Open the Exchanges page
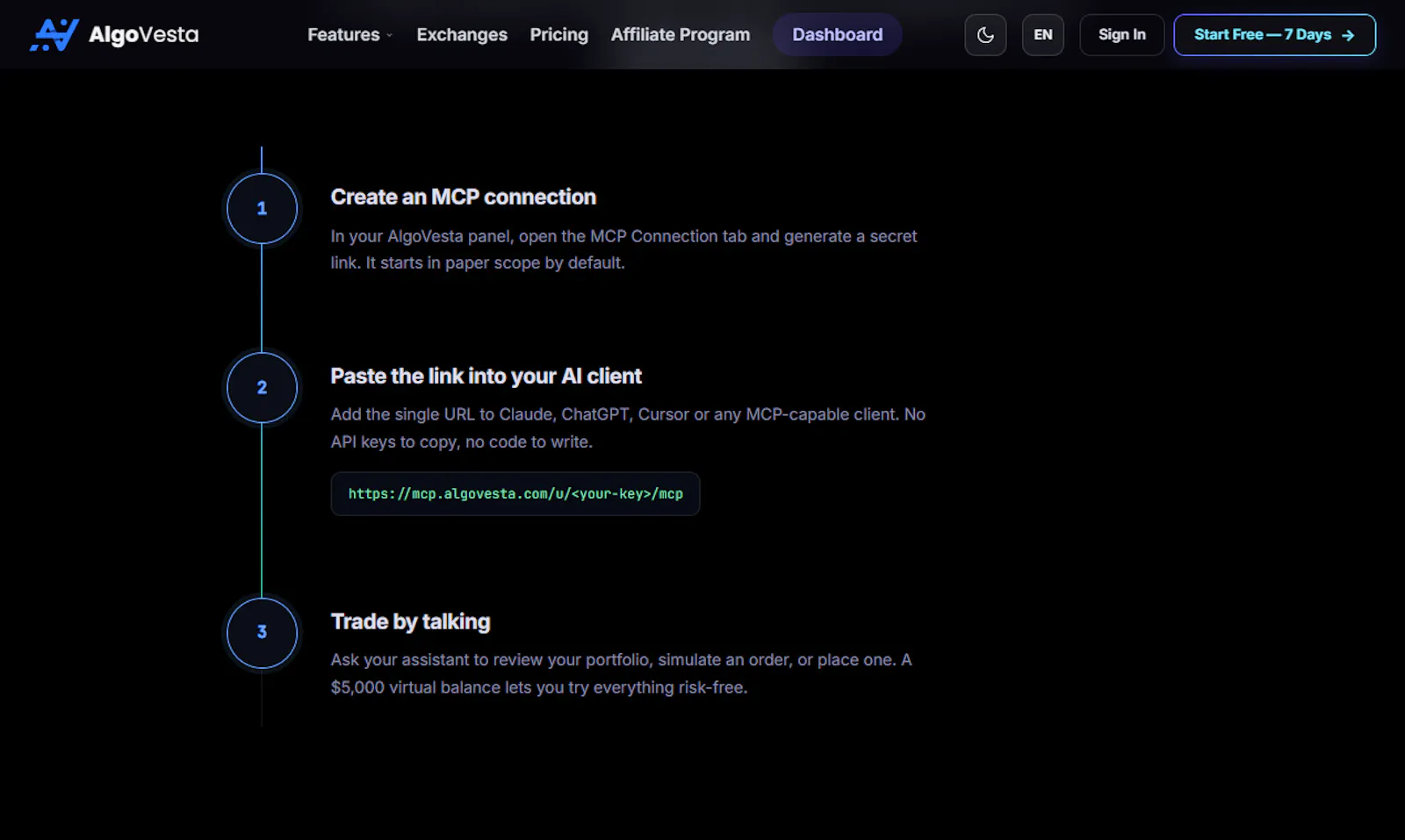This screenshot has height=840, width=1405. [x=462, y=35]
